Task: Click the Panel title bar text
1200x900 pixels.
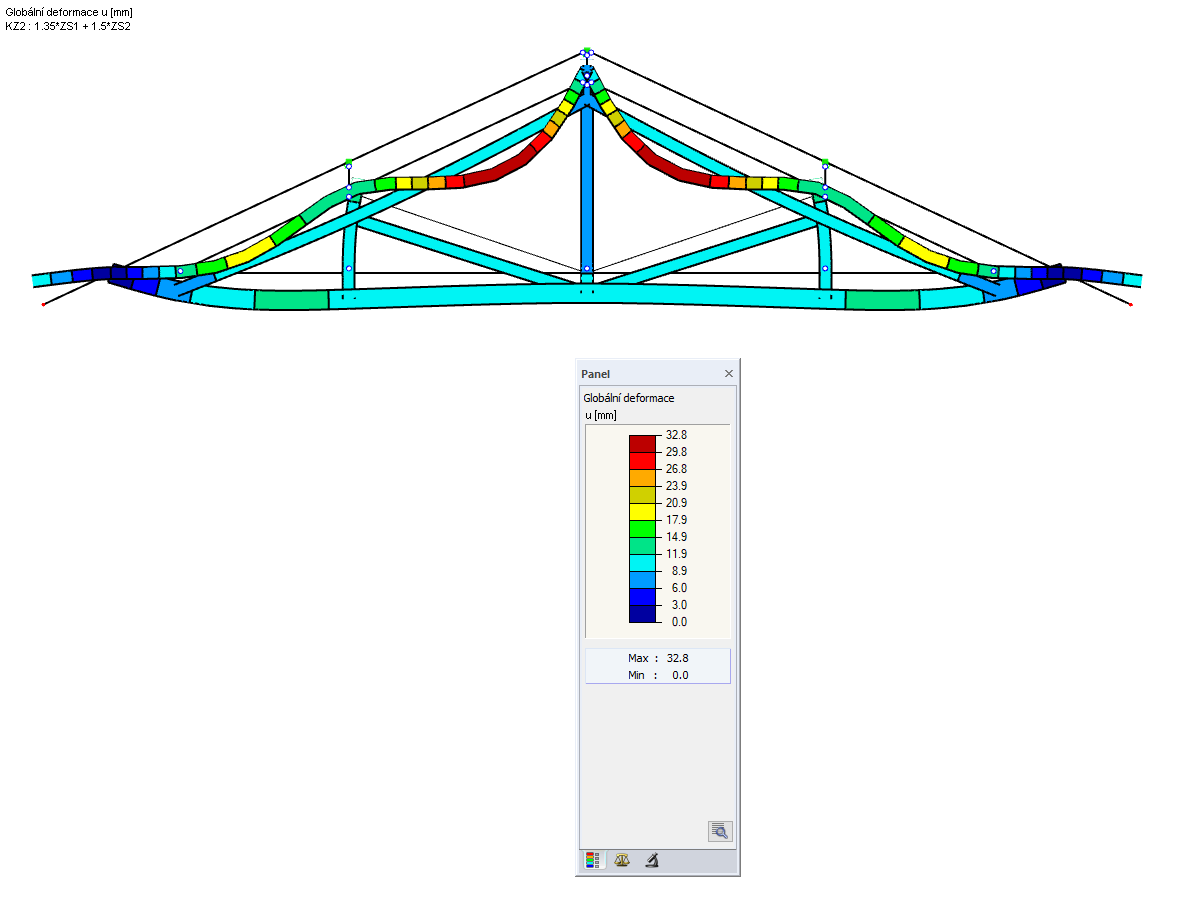Action: click(x=596, y=374)
